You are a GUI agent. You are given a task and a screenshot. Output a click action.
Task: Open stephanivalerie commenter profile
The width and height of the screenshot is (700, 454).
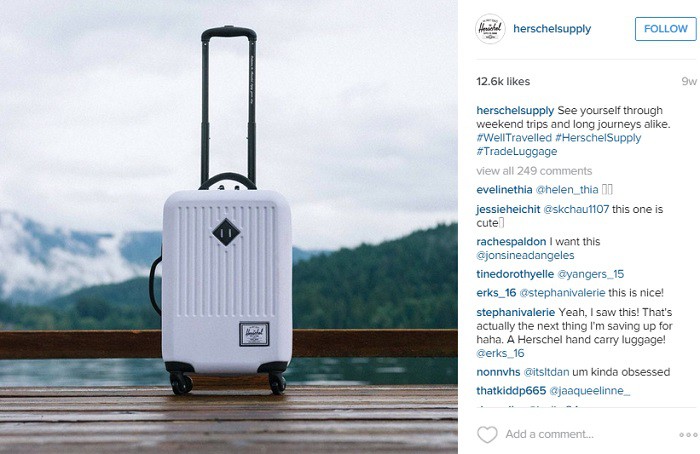516,312
